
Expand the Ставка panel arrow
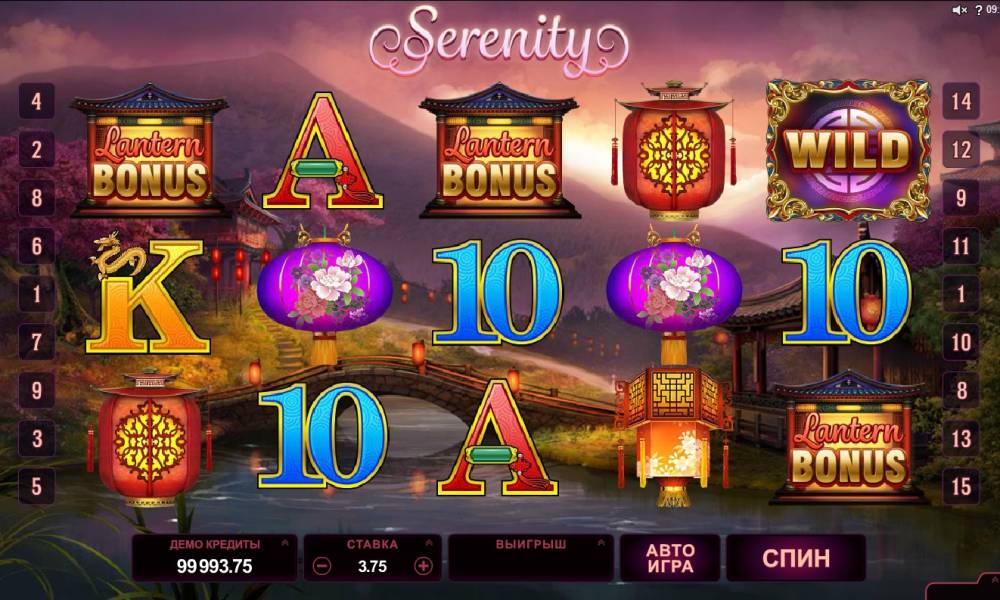[x=429, y=543]
